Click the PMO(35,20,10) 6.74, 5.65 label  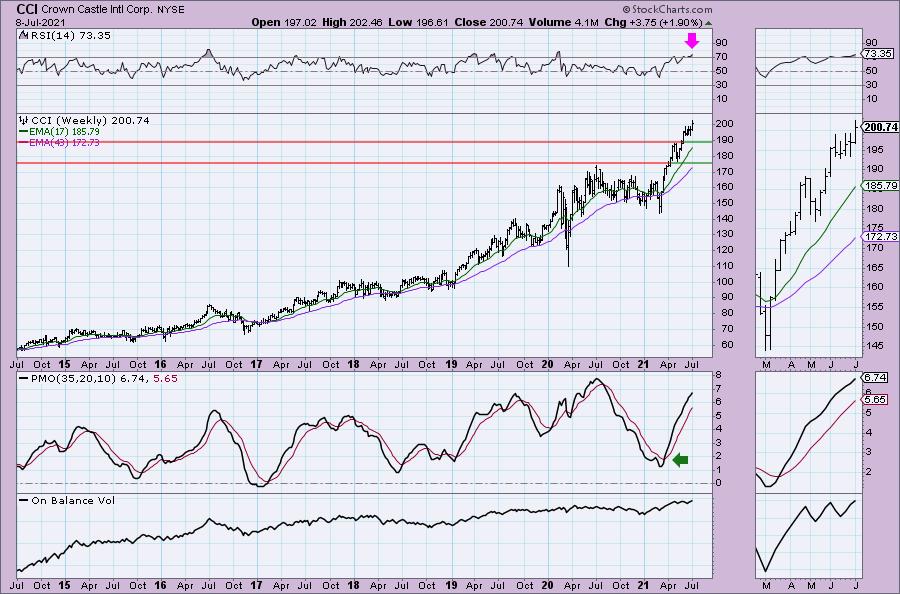pyautogui.click(x=103, y=379)
